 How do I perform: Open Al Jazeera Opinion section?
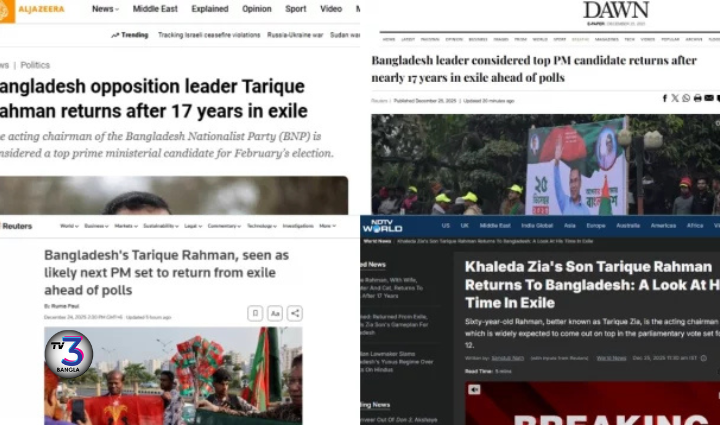point(257,9)
